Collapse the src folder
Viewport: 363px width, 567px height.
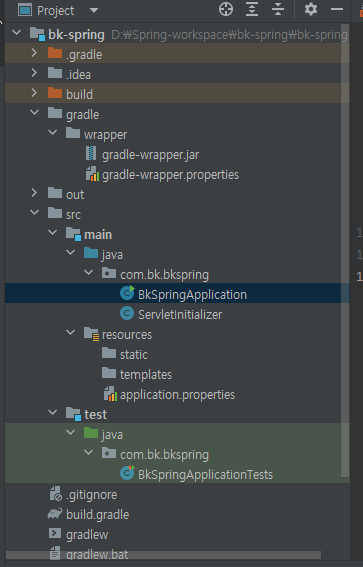(x=35, y=212)
